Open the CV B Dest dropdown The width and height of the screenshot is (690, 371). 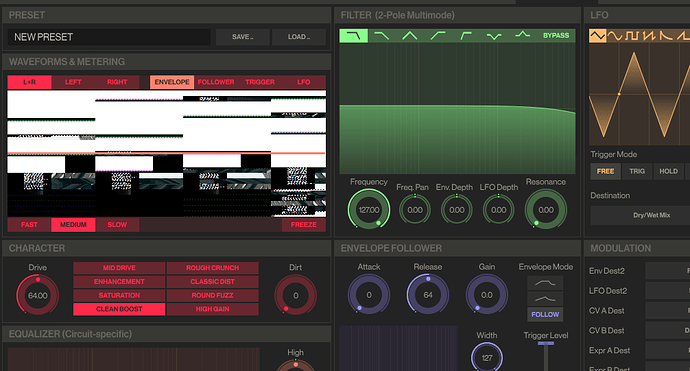click(x=668, y=331)
